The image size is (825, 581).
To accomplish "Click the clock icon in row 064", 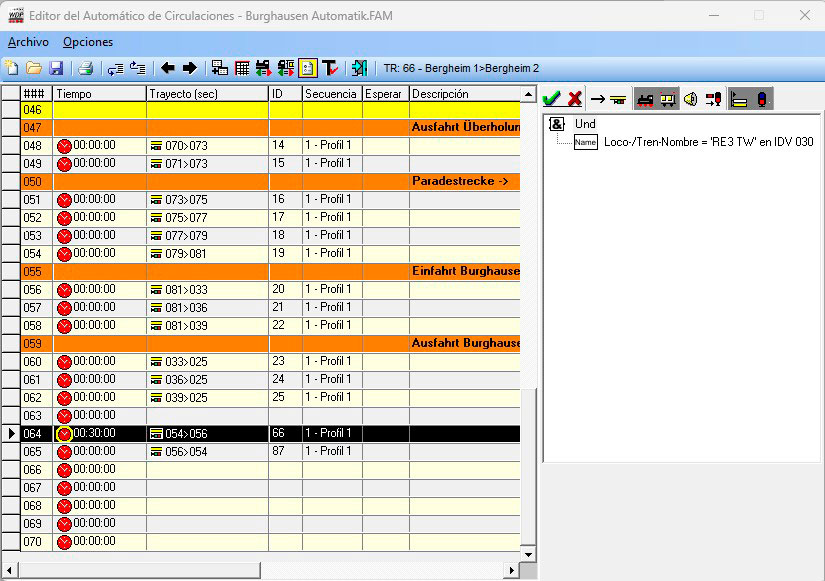I will click(x=65, y=434).
